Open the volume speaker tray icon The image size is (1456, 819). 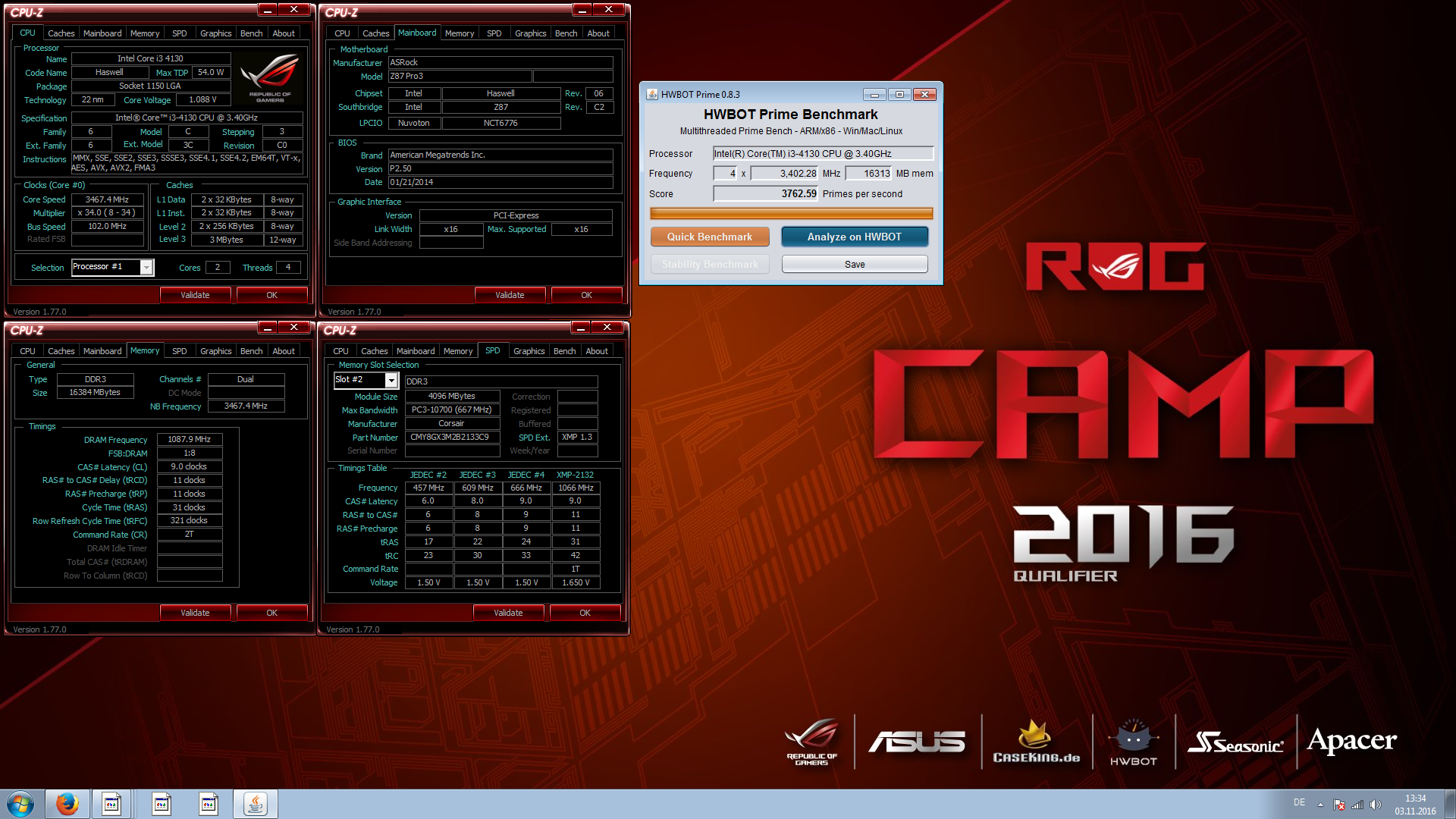click(1376, 805)
